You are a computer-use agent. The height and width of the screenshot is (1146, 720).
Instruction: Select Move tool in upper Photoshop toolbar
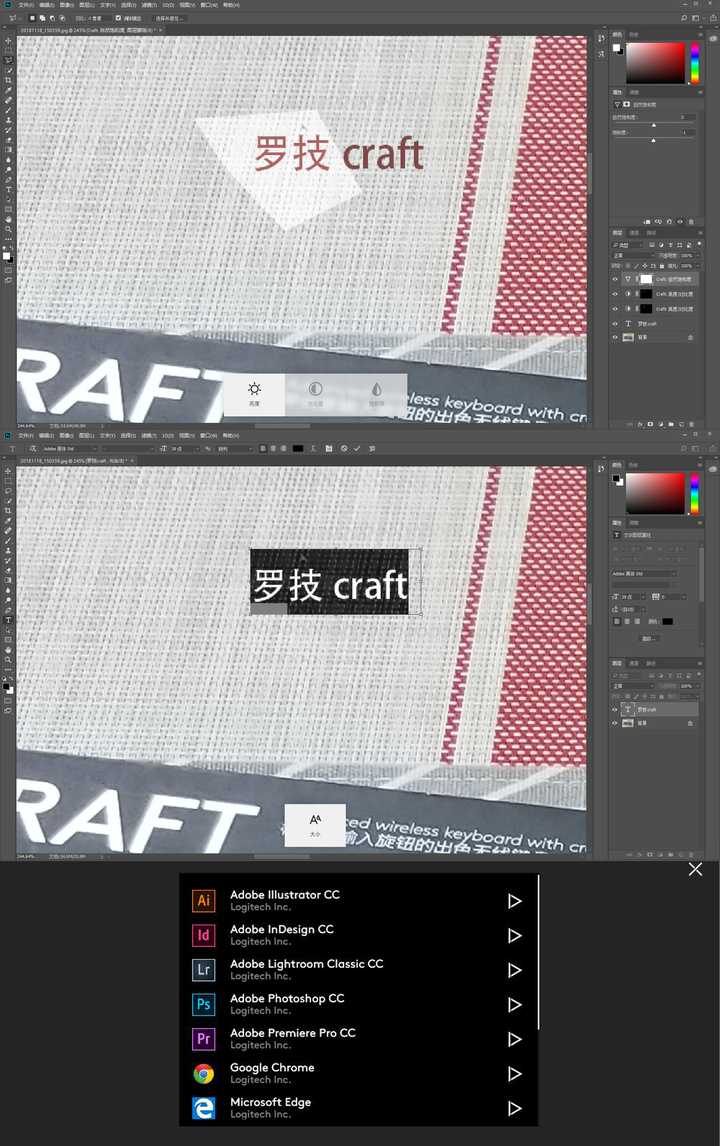point(8,41)
